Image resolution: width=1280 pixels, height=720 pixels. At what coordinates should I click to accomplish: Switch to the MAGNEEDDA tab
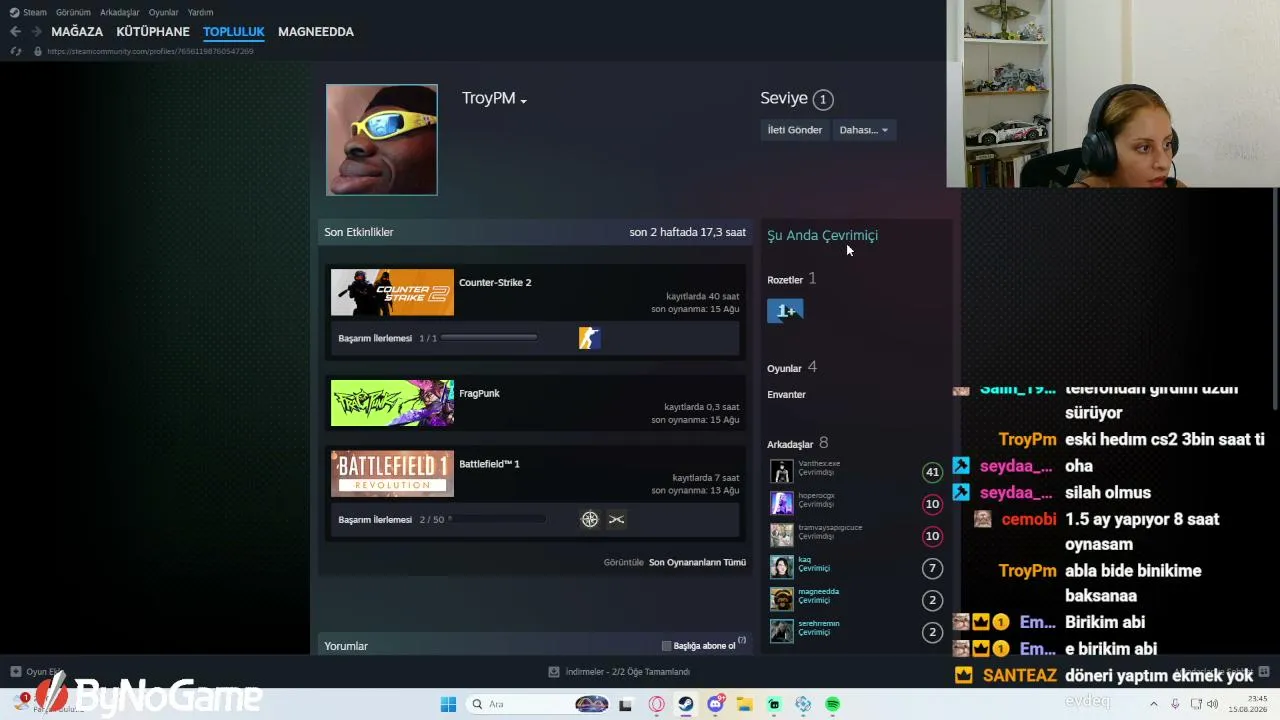click(x=316, y=32)
